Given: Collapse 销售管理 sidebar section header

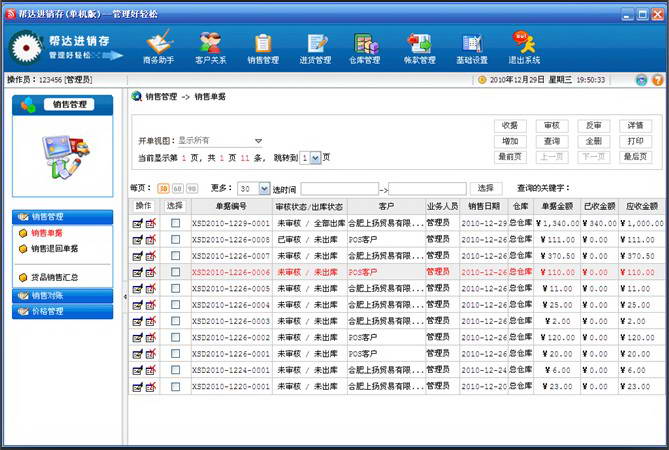Looking at the screenshot, I should (x=62, y=217).
